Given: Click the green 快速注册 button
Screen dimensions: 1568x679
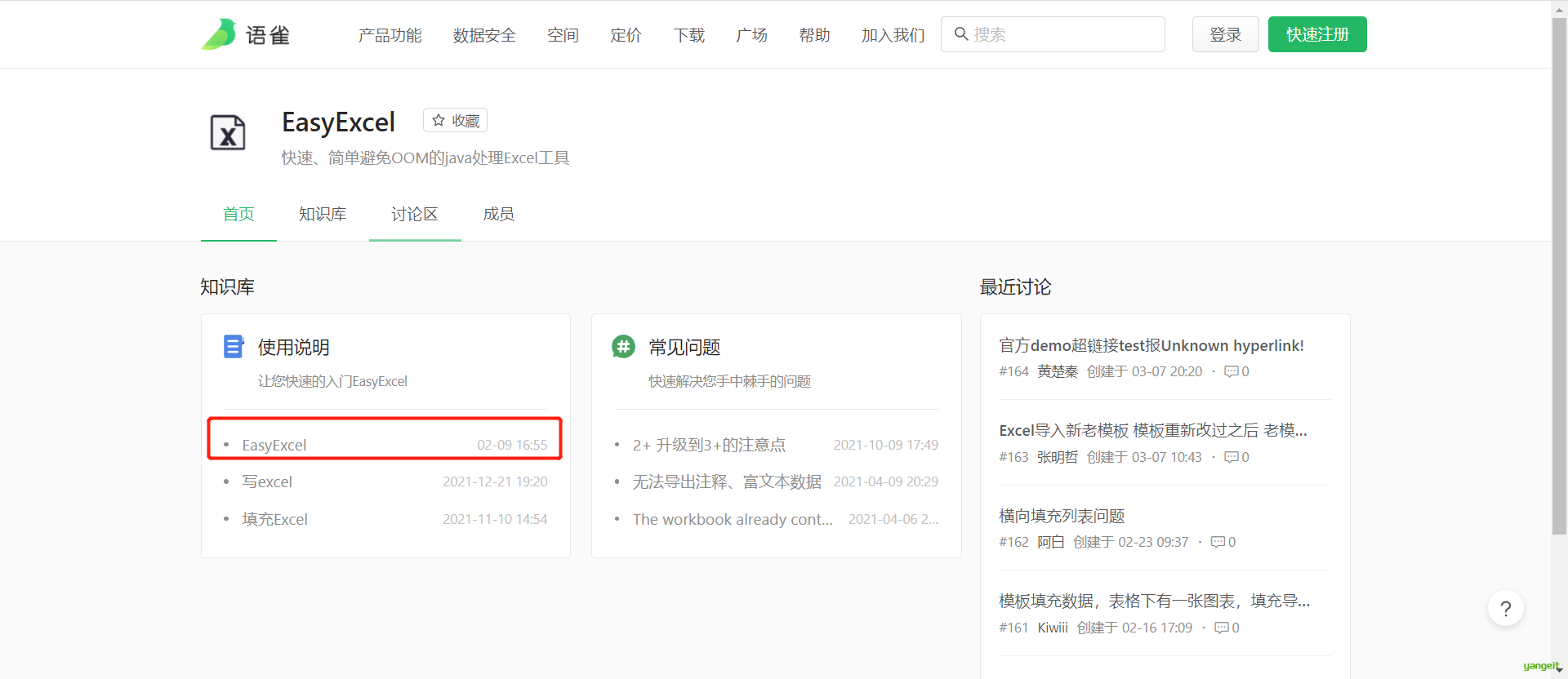Looking at the screenshot, I should tap(1317, 34).
